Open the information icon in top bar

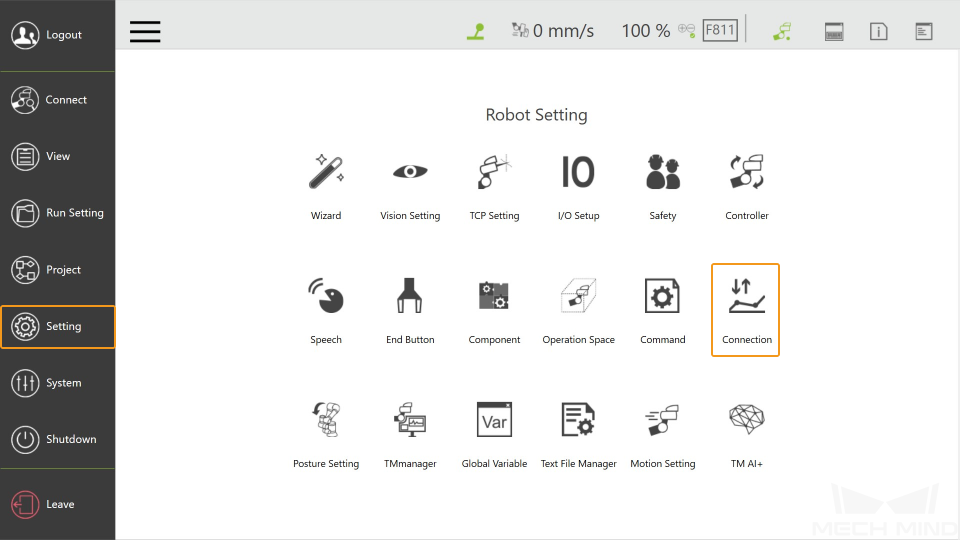coord(879,31)
